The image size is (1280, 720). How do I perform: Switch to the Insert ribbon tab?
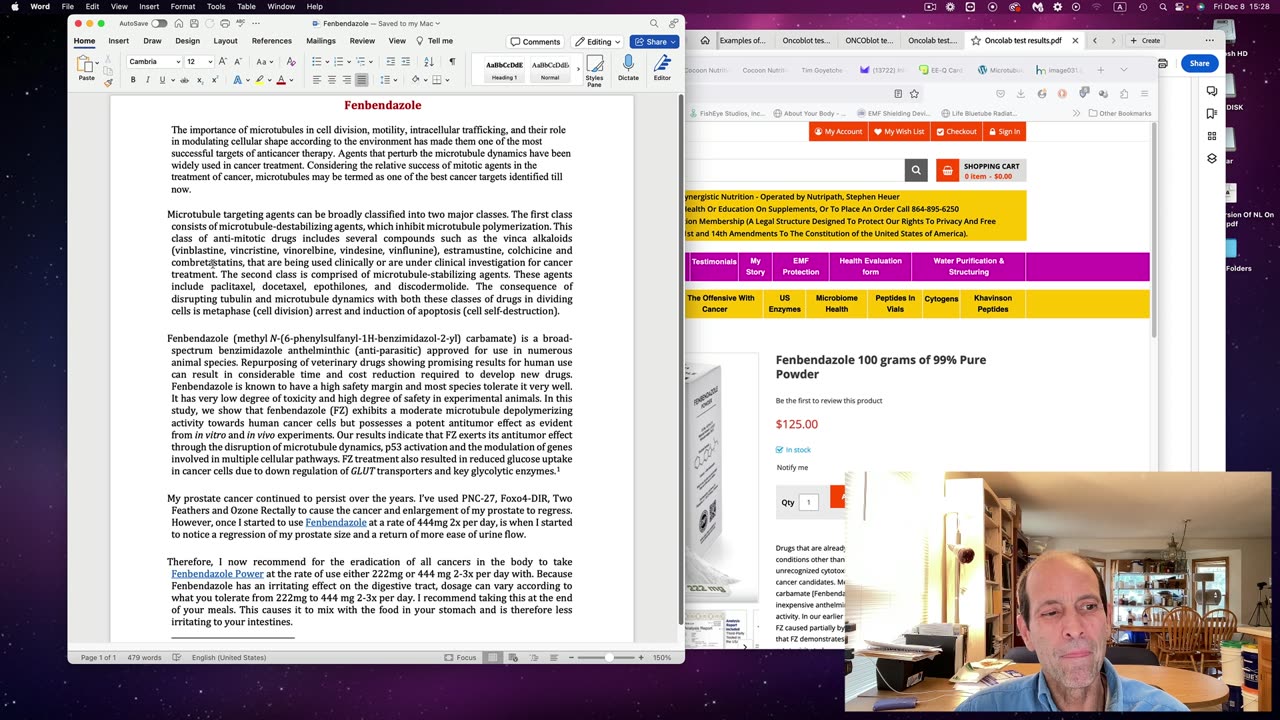[118, 41]
